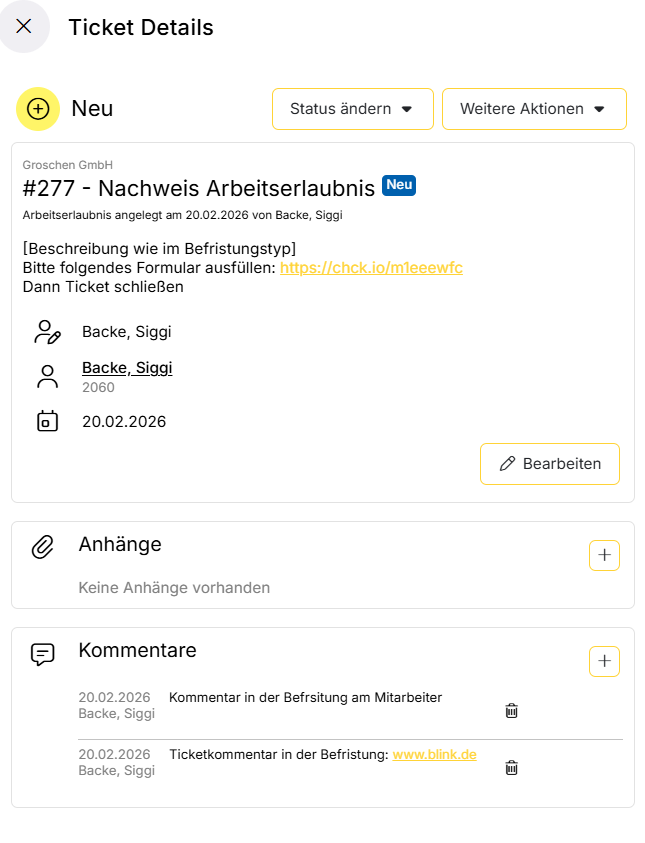Add a new comment with plus button
Viewport: 645px width, 843px height.
point(604,661)
